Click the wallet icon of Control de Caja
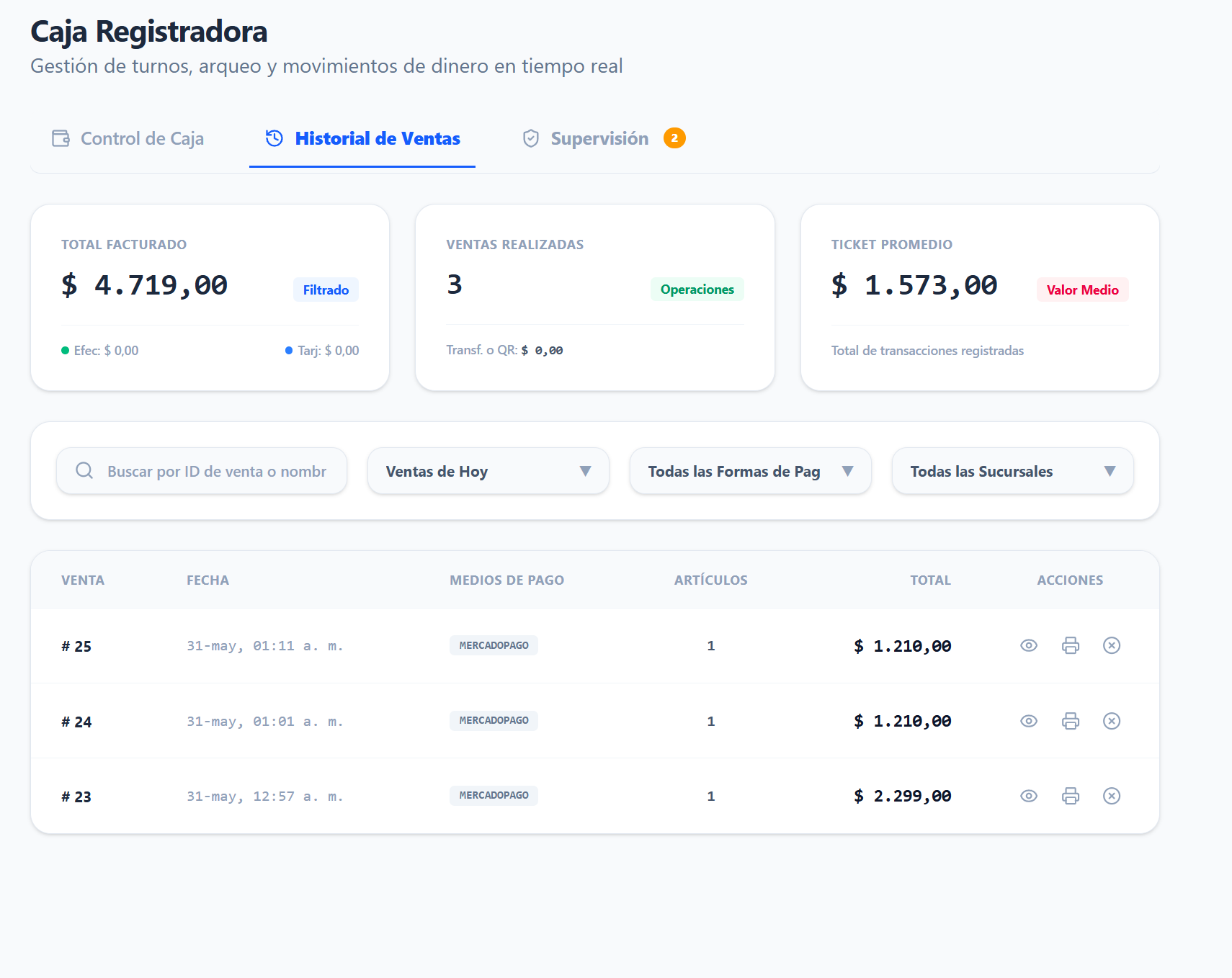 (61, 138)
